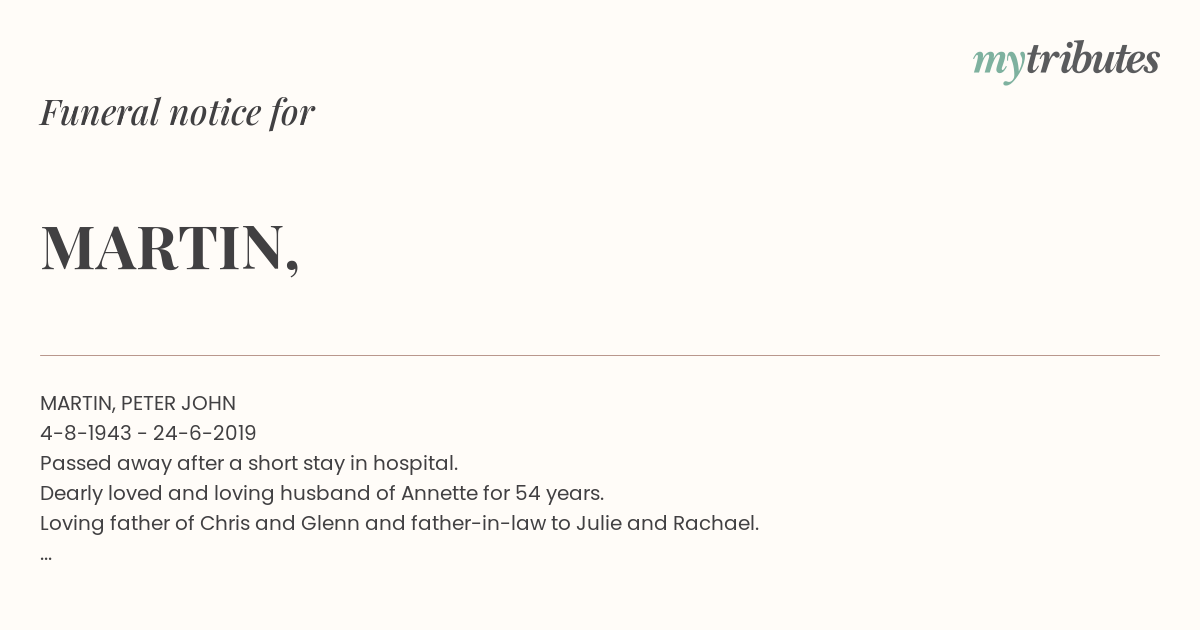This screenshot has height=630, width=1200.
Task: Click the dates 4-8-1943 - 24-6-2019
Action: click(148, 433)
